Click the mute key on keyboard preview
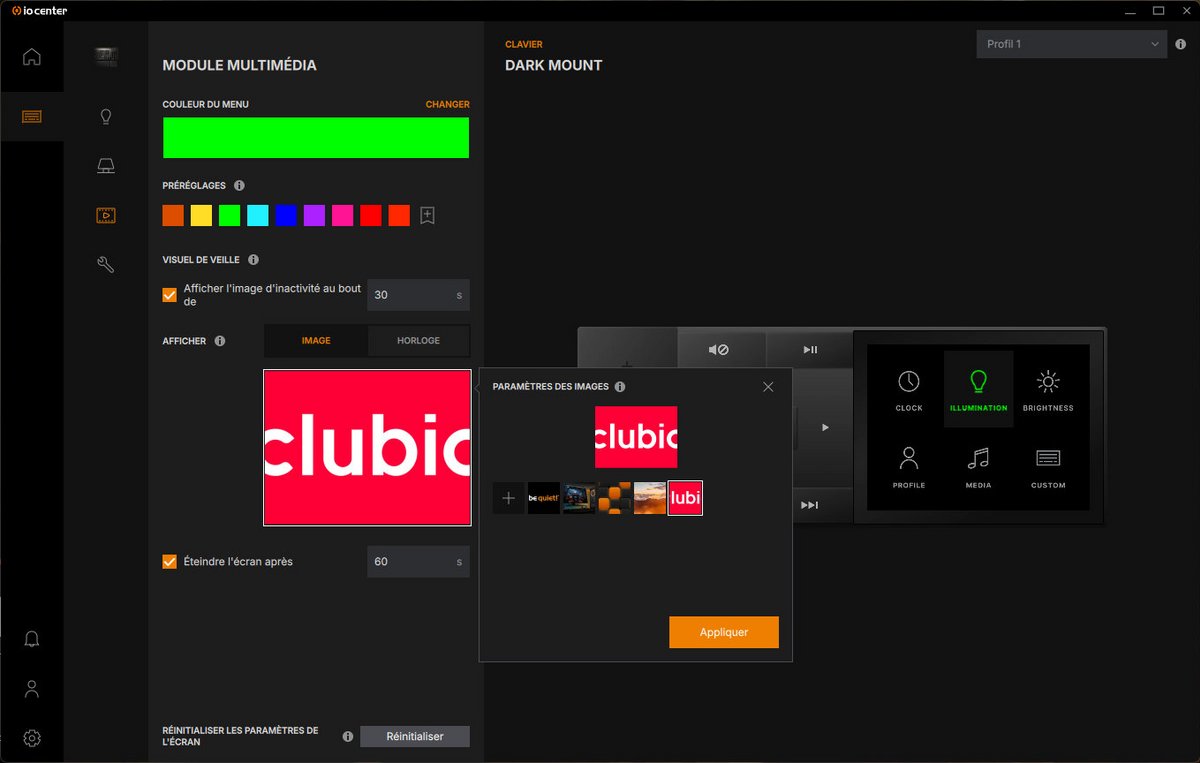 pos(719,350)
